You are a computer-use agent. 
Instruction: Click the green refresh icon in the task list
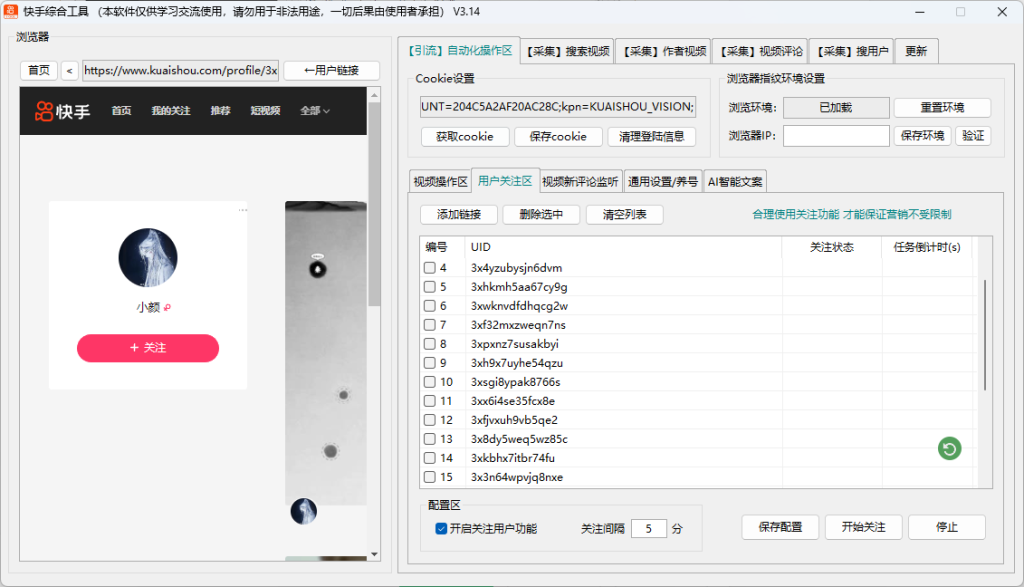(948, 449)
